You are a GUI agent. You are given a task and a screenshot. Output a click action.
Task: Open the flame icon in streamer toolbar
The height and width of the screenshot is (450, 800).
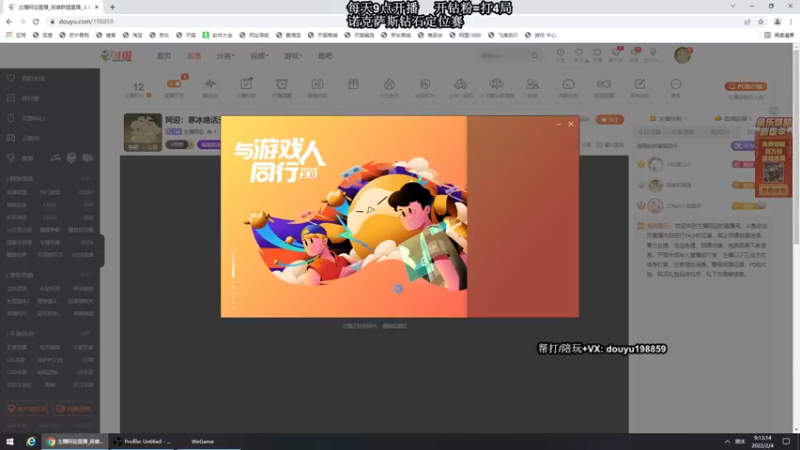[389, 84]
